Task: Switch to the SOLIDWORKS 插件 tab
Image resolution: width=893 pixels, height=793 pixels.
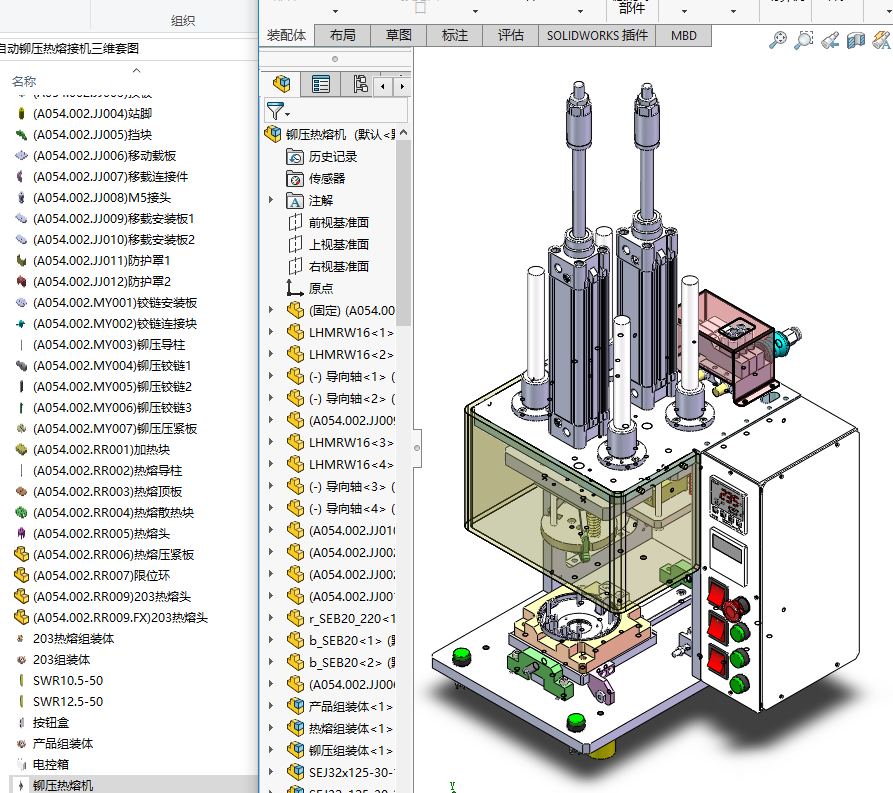Action: [x=597, y=35]
